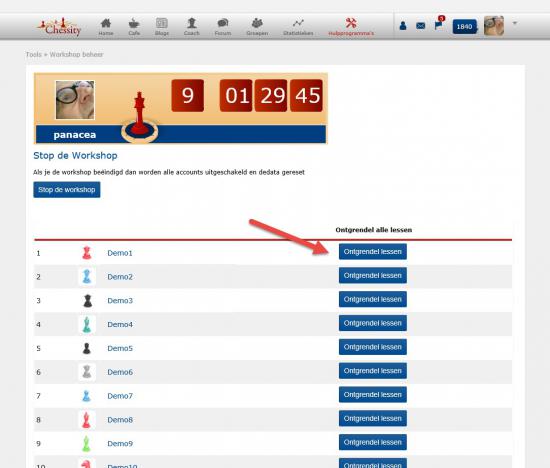Open the Demo3 user link
The image size is (550, 468).
click(x=120, y=301)
